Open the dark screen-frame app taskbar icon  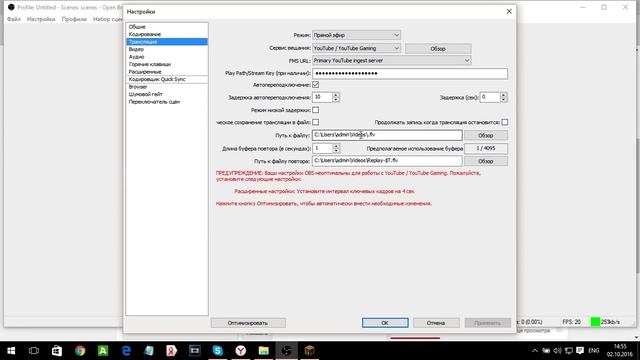[195, 351]
